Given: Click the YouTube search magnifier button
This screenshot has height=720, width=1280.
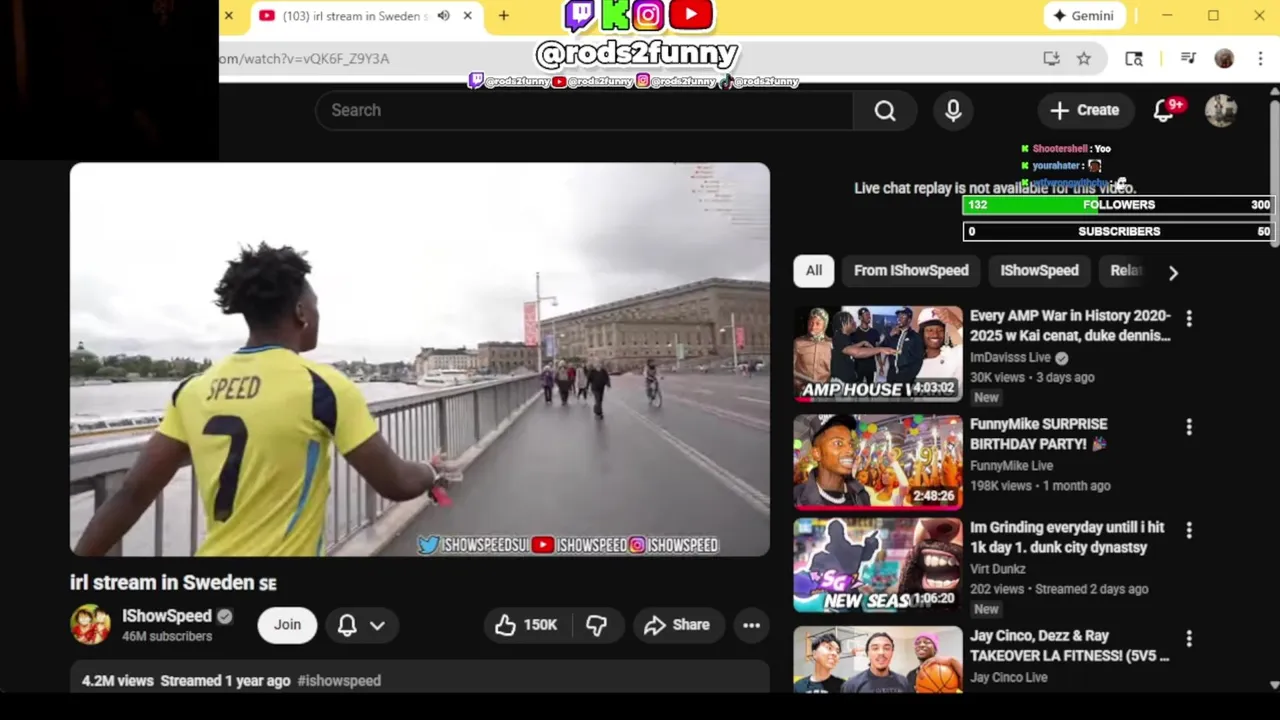Looking at the screenshot, I should (x=885, y=110).
